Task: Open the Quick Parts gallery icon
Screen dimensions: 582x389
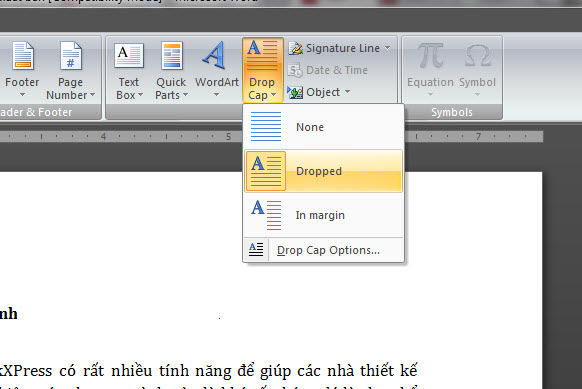Action: click(x=172, y=55)
